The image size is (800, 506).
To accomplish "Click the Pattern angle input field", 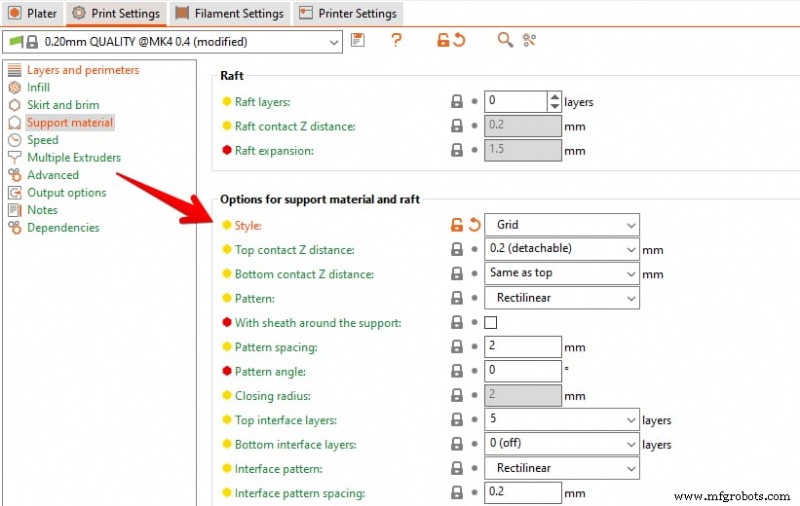I will pos(522,371).
